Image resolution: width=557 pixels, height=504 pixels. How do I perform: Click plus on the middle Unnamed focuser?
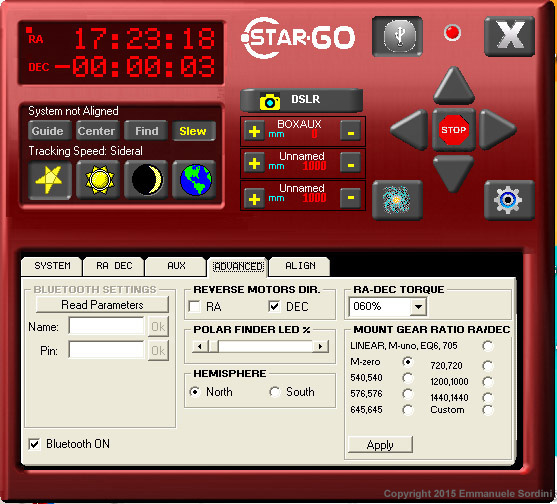(x=254, y=163)
